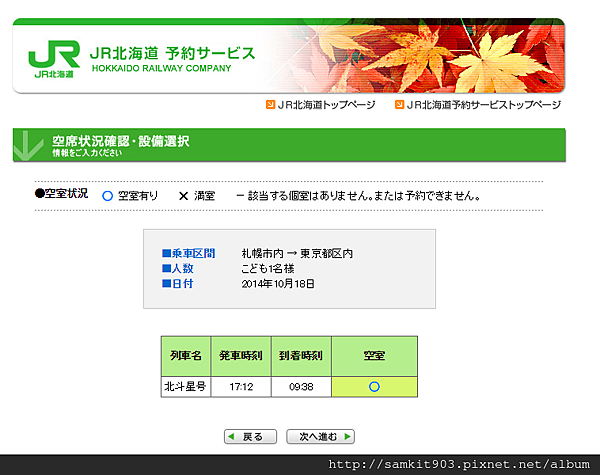Click the 17:12 departure time cell

241,387
